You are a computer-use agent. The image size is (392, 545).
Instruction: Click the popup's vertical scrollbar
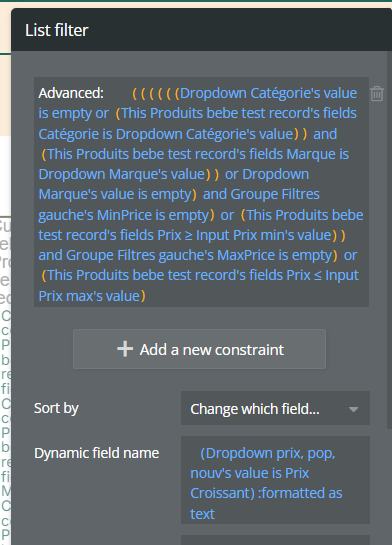click(390, 240)
